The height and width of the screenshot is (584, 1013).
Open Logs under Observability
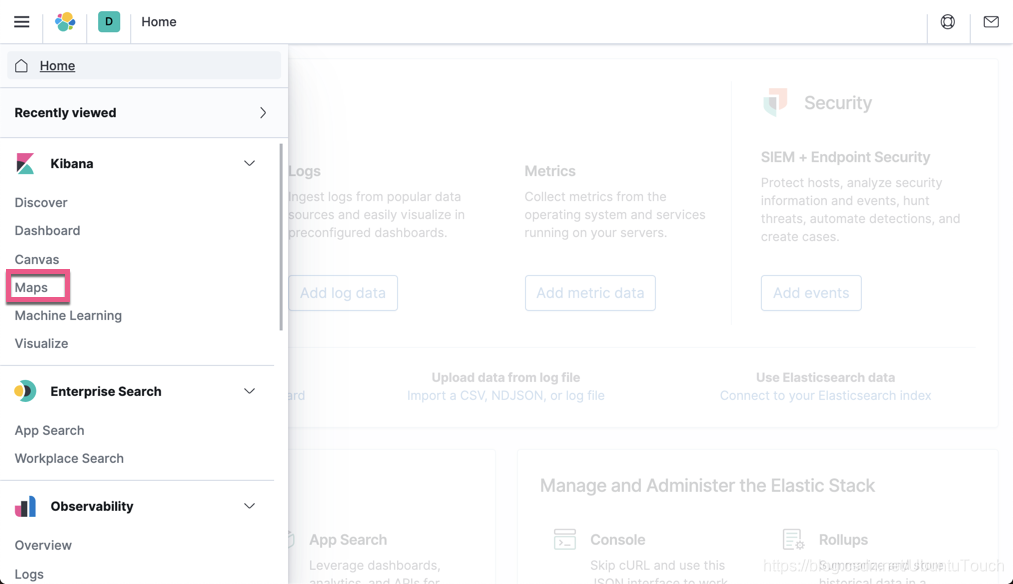pyautogui.click(x=29, y=574)
